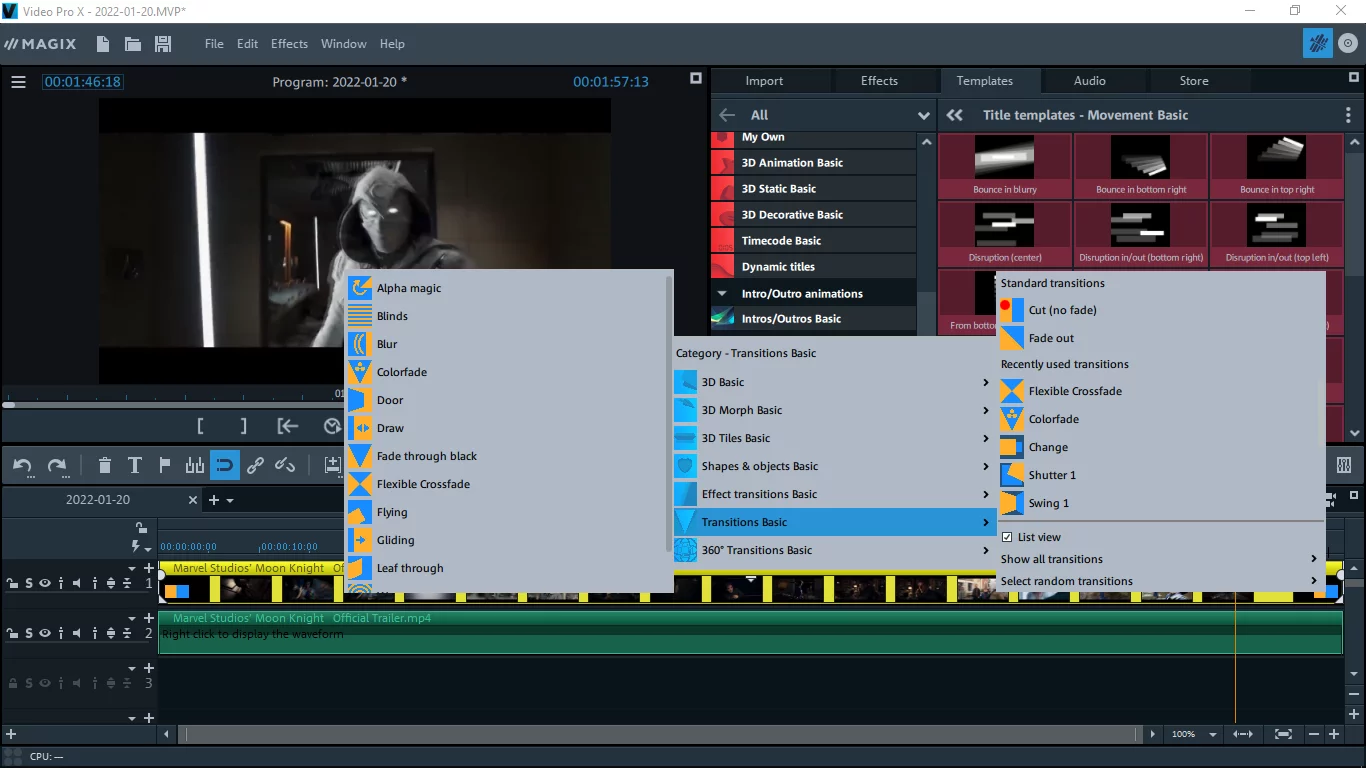The height and width of the screenshot is (768, 1366).
Task: Set range out-point bracket in preview
Action: click(x=243, y=426)
